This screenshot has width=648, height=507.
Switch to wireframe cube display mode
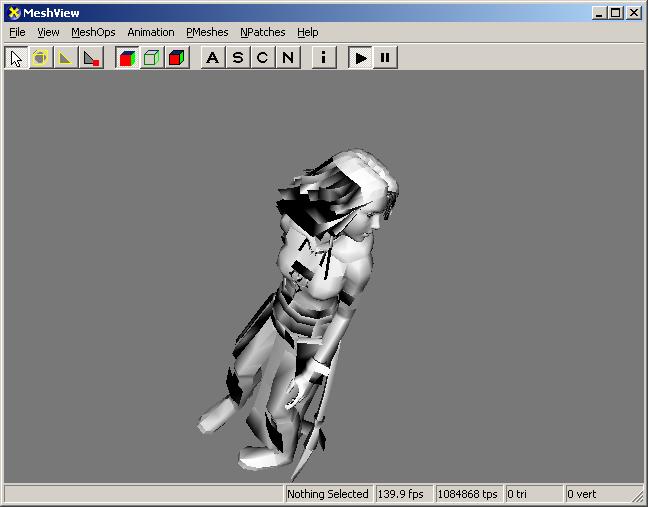152,57
